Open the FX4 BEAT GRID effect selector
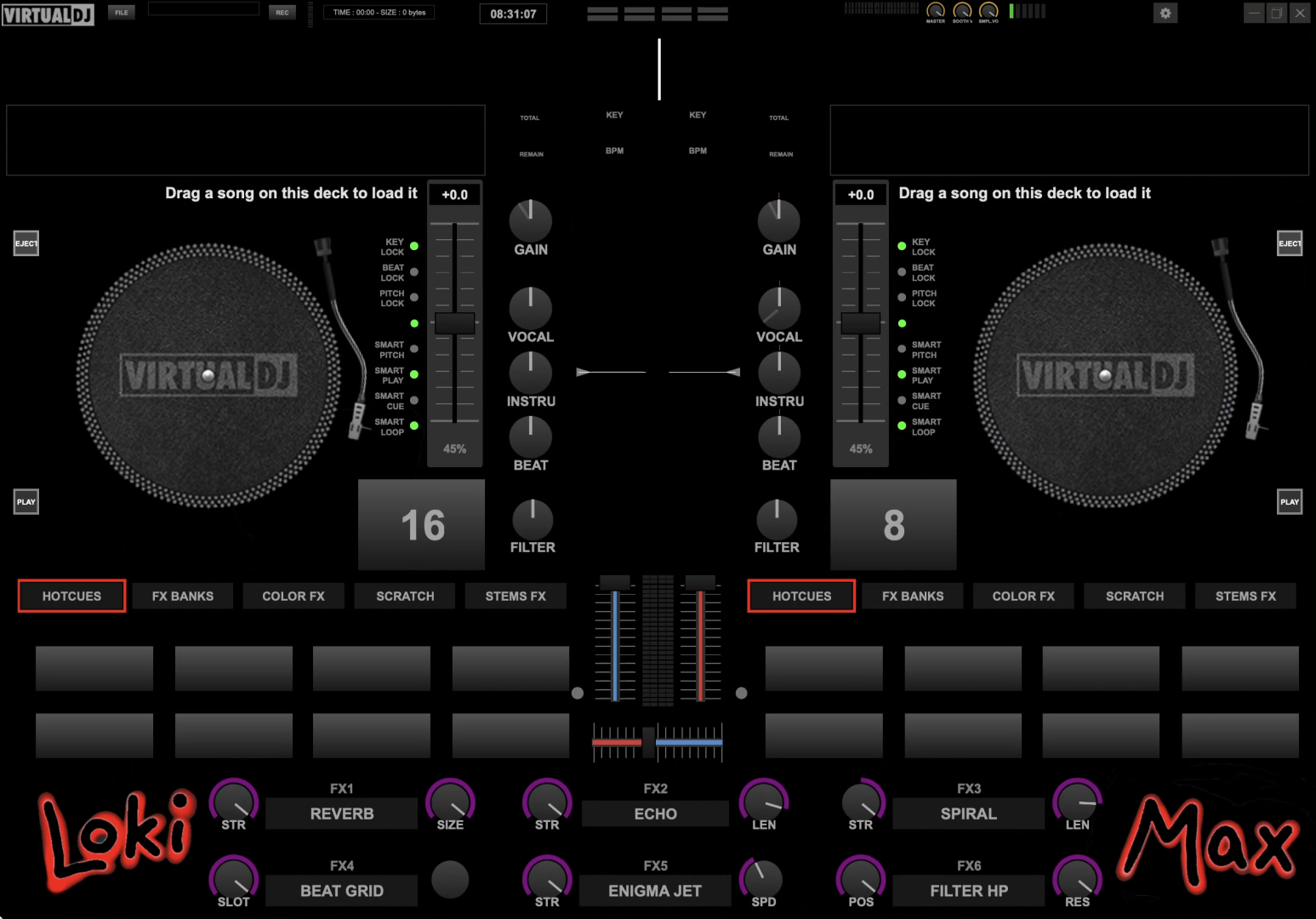The width and height of the screenshot is (1316, 919). (x=342, y=891)
